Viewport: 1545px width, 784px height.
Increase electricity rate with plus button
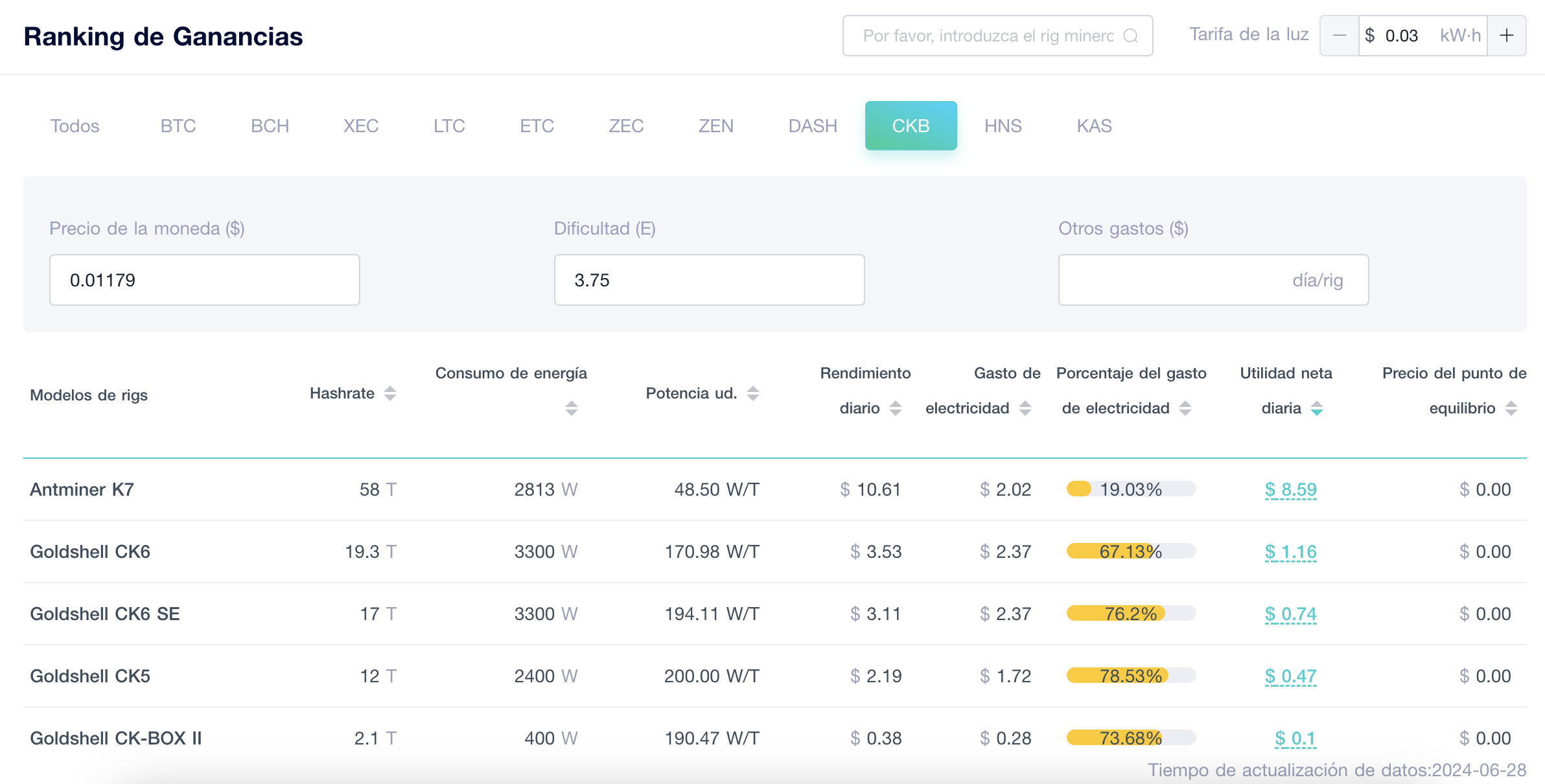pos(1507,36)
